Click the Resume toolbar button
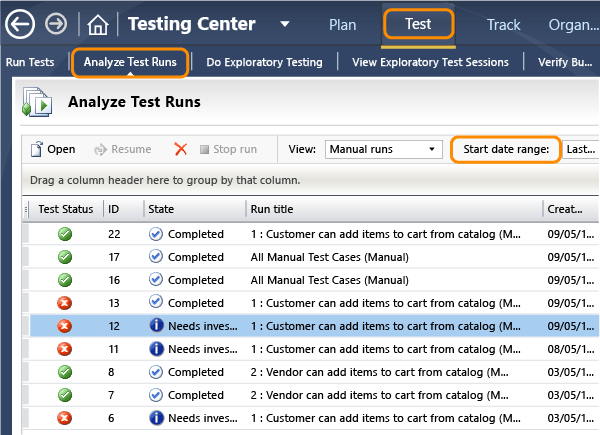Viewport: 600px width, 435px height. pyautogui.click(x=122, y=149)
